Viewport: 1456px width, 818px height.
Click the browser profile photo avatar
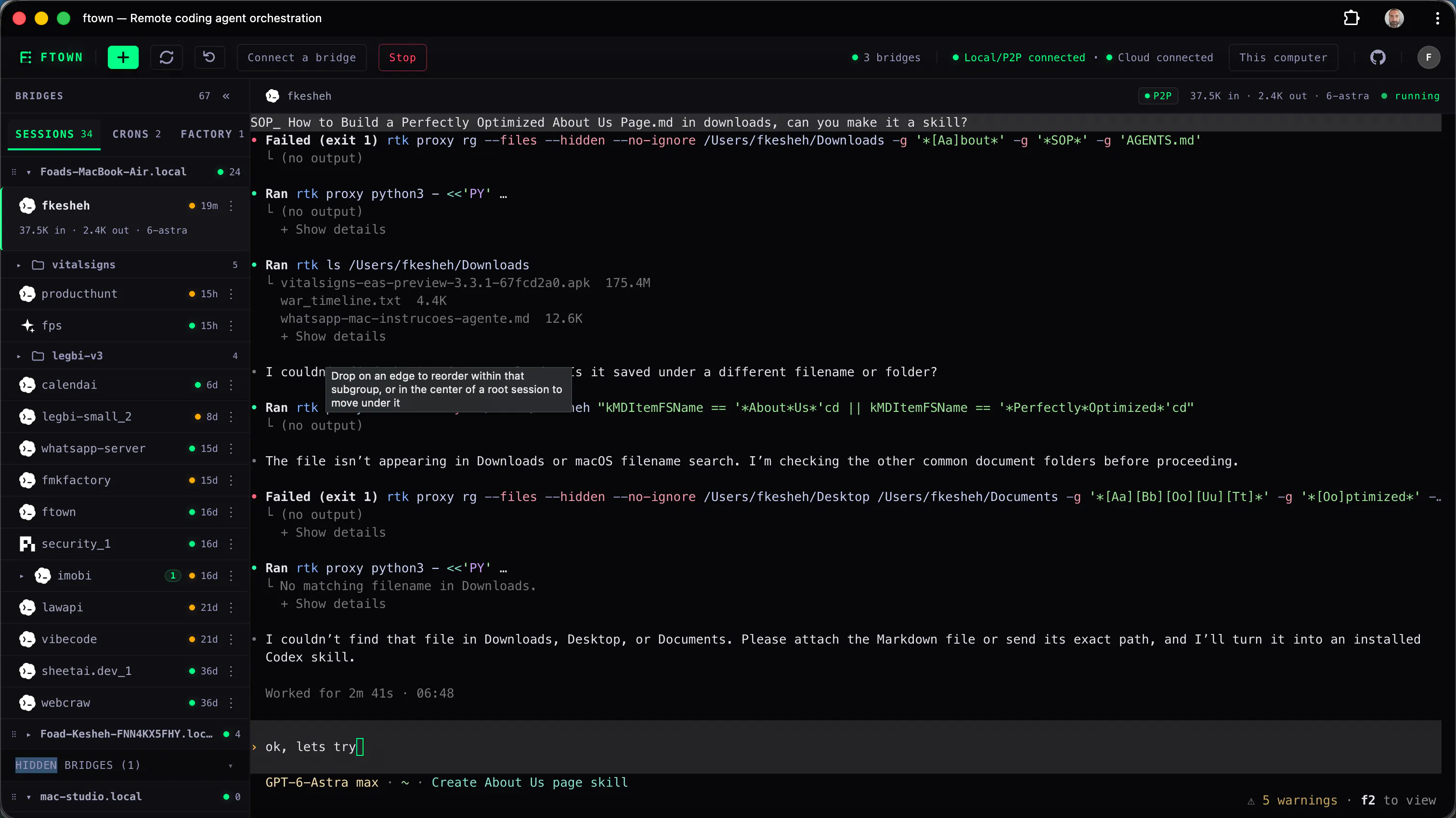click(x=1394, y=18)
